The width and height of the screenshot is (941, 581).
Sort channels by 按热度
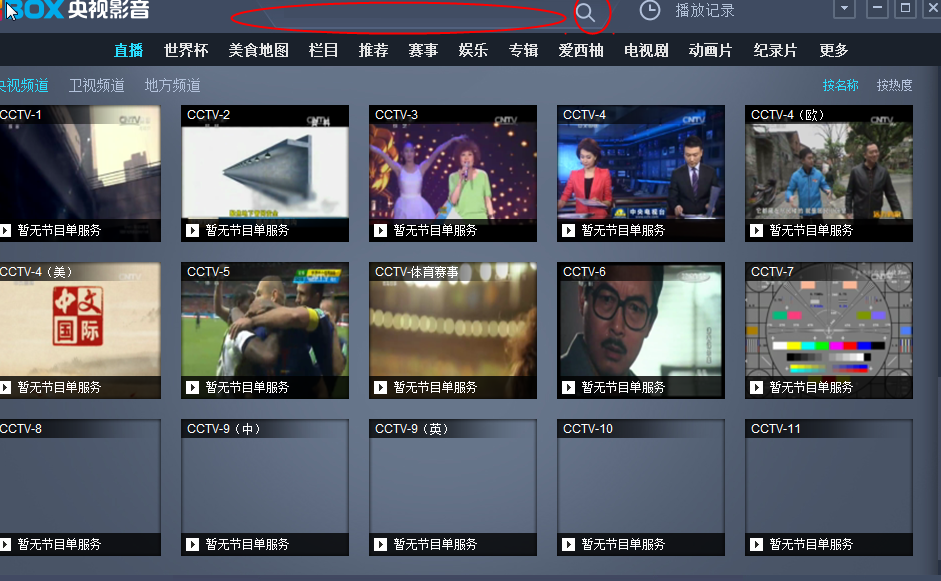[894, 85]
